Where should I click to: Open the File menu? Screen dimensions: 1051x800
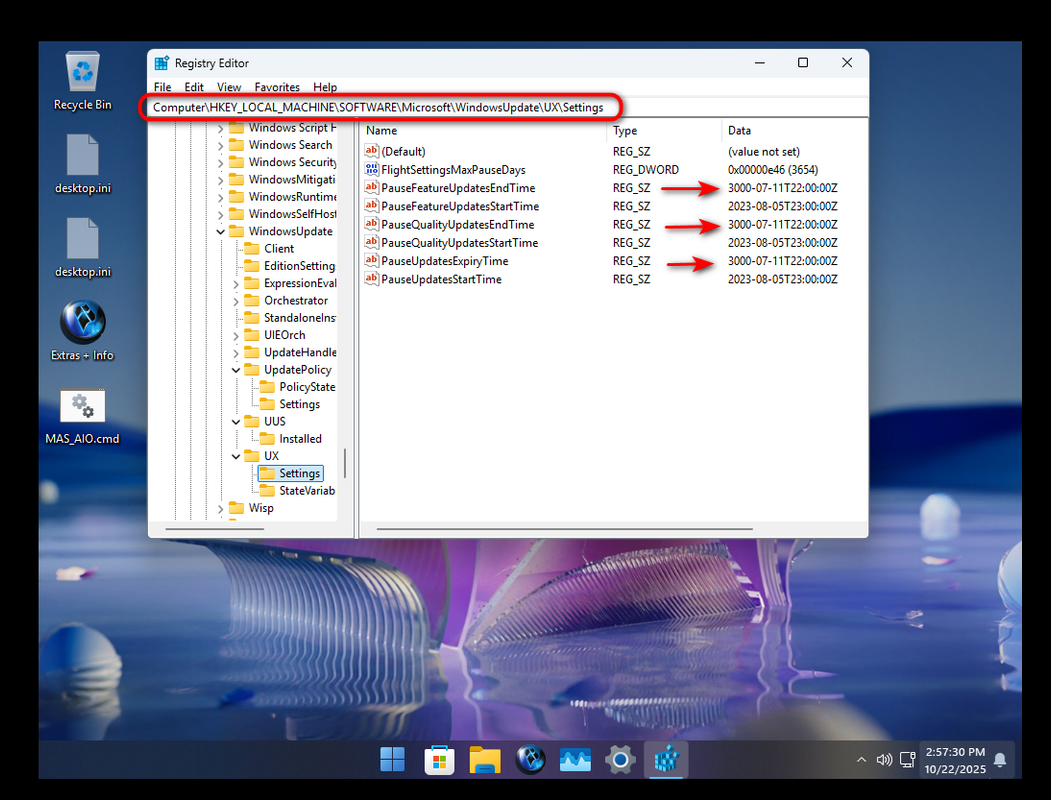click(162, 87)
